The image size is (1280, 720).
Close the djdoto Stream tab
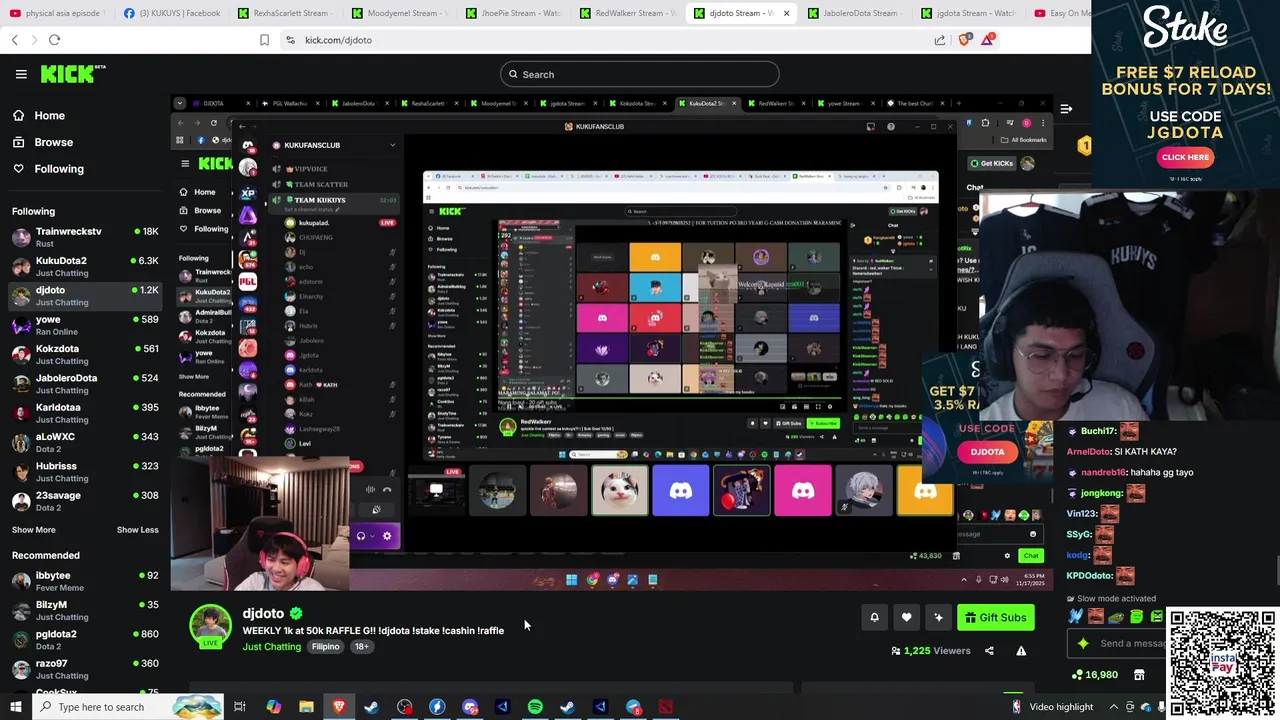point(786,13)
